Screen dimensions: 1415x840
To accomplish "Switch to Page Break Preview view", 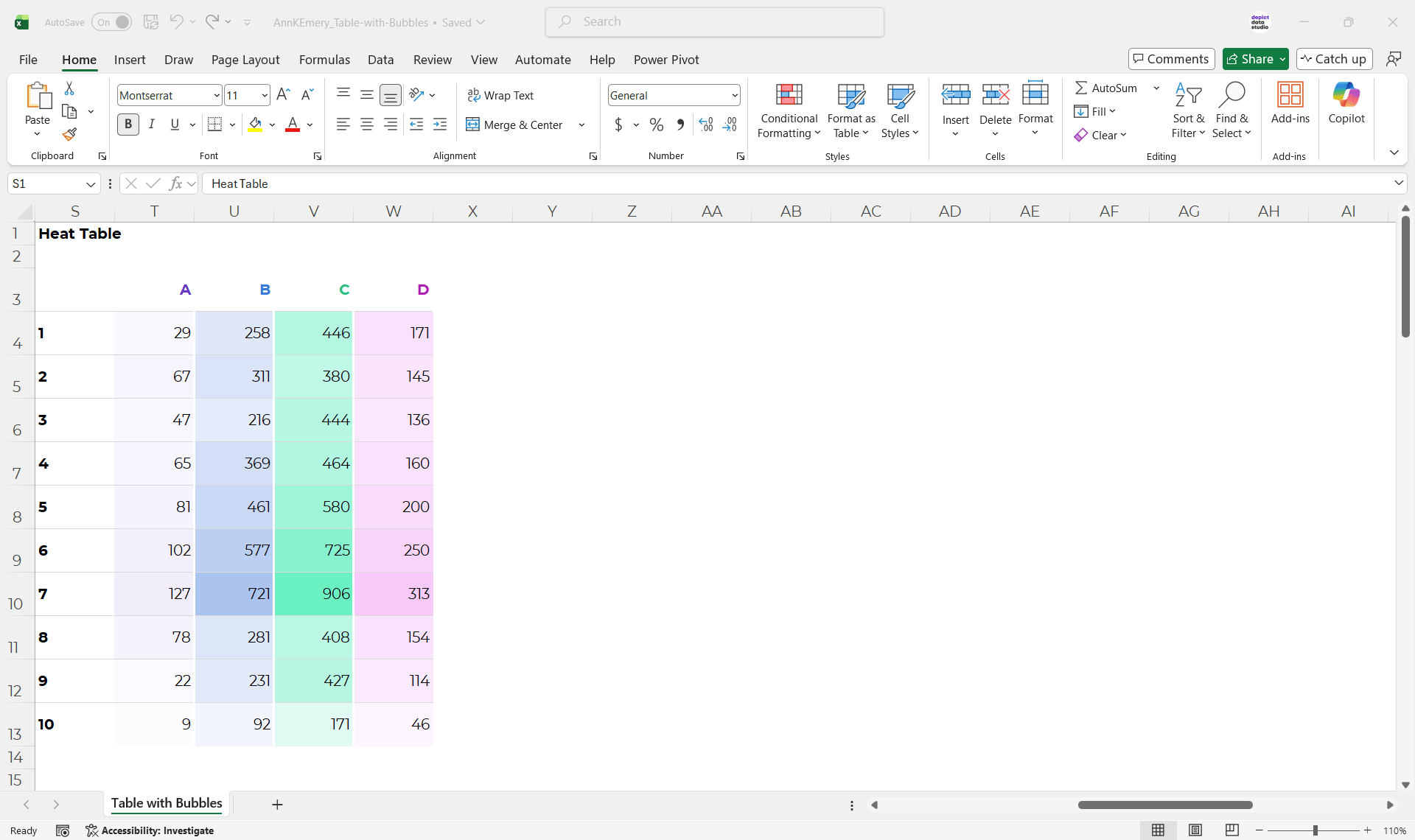I will click(x=1231, y=830).
